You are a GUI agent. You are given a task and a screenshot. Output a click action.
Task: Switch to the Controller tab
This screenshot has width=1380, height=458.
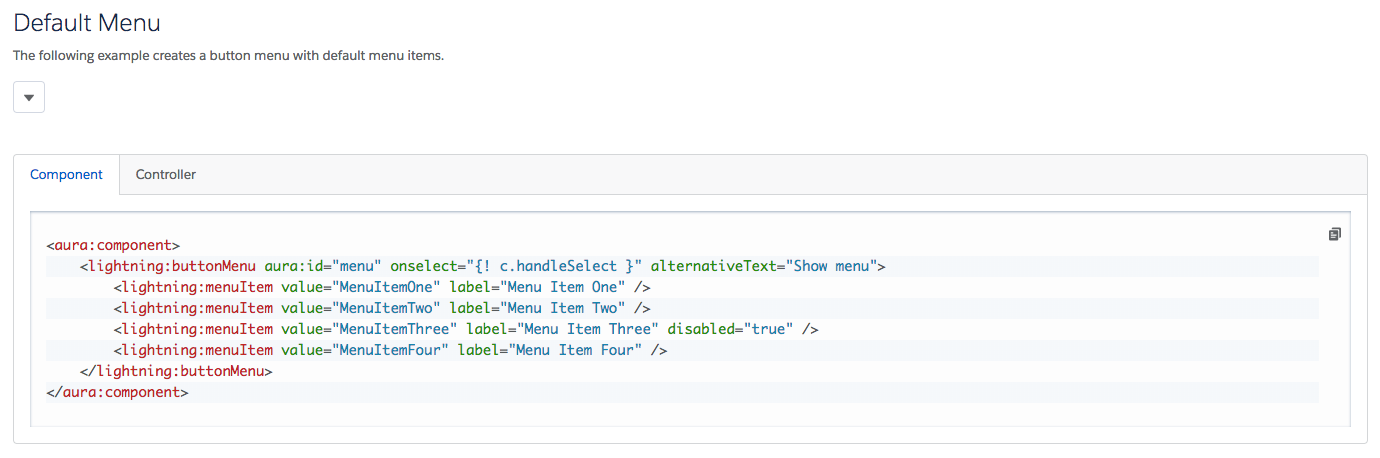coord(166,174)
